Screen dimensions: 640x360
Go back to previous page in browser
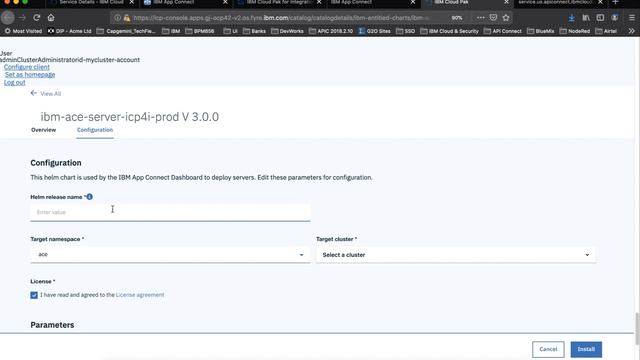pos(7,18)
